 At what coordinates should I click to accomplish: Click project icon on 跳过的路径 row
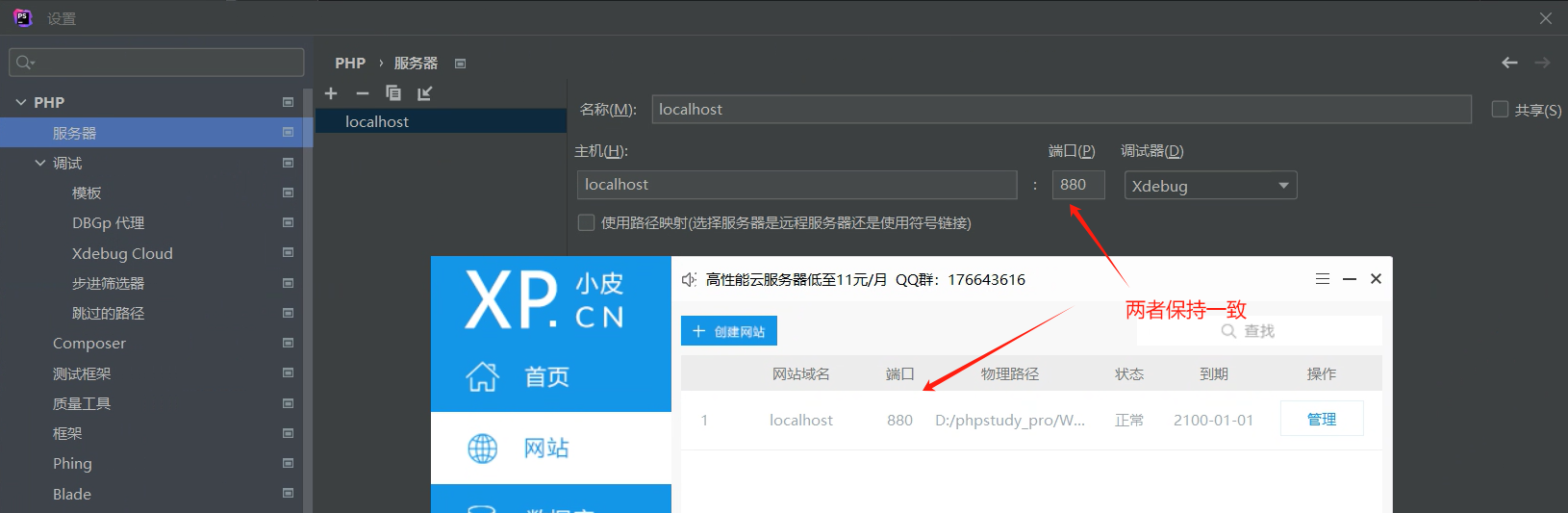(x=288, y=313)
